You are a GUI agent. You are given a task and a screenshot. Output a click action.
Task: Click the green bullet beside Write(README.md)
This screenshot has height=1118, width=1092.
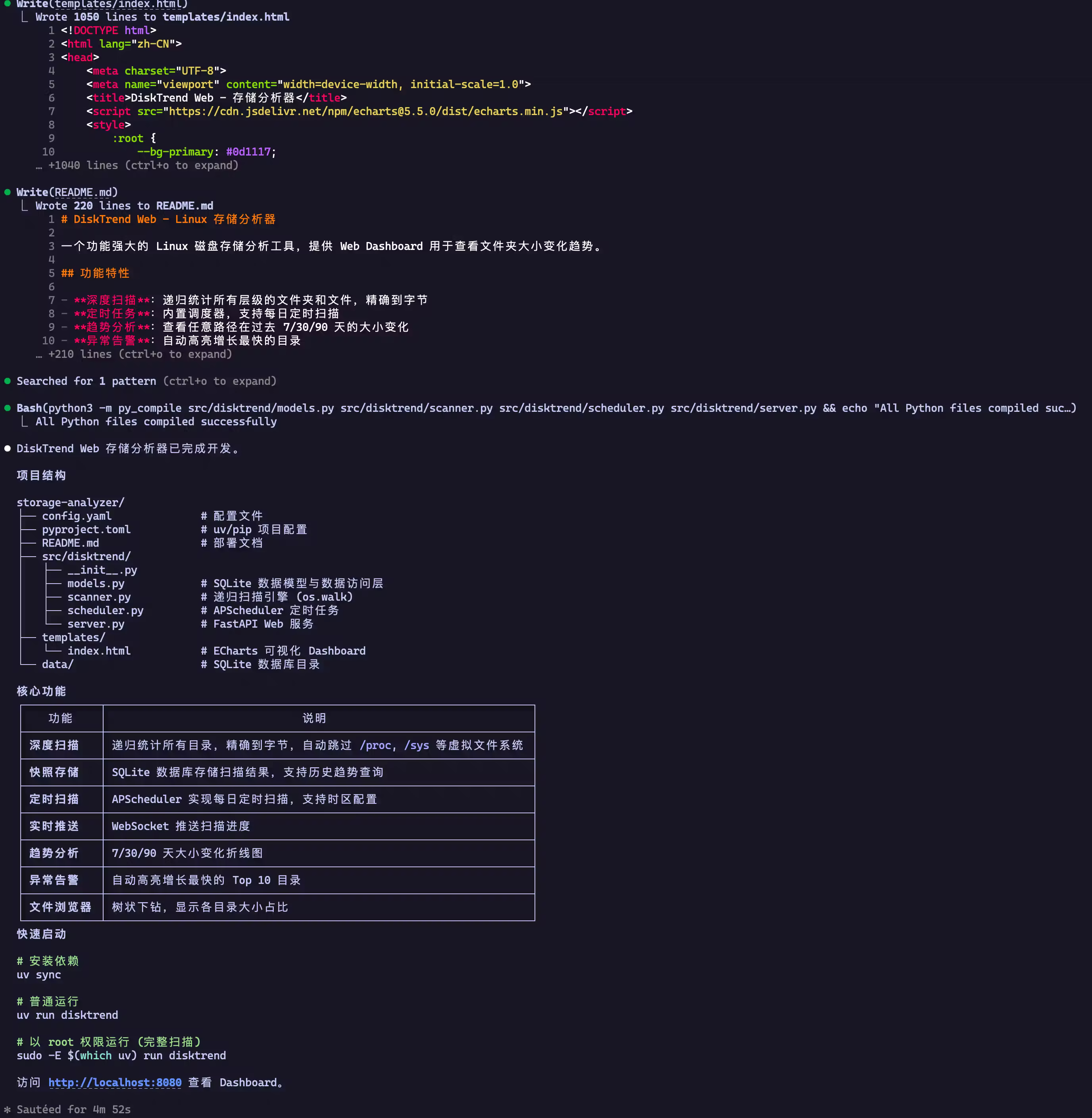(8, 192)
